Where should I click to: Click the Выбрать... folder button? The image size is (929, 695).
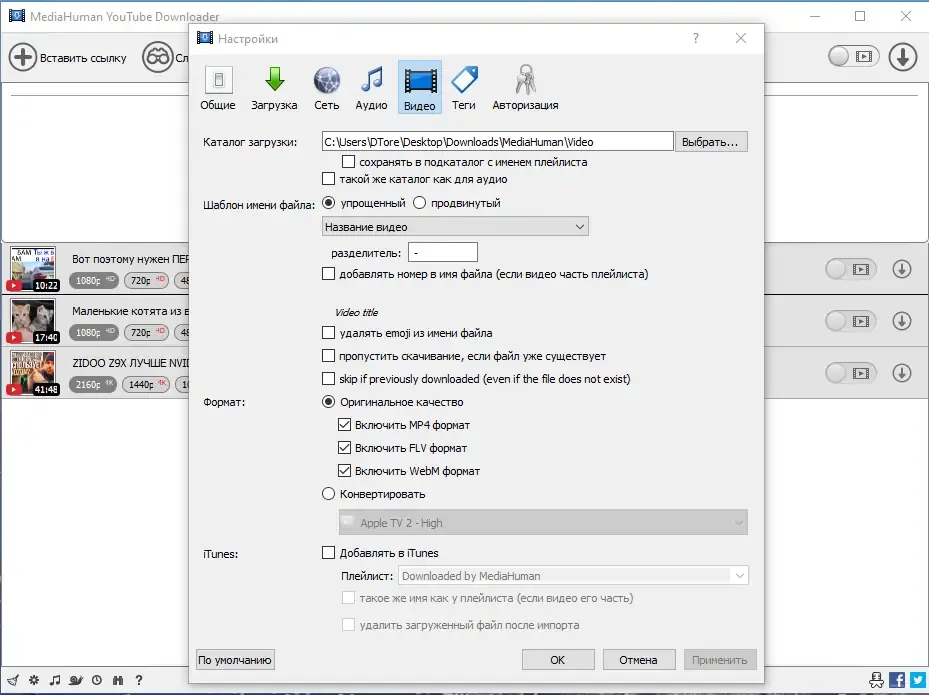(710, 142)
